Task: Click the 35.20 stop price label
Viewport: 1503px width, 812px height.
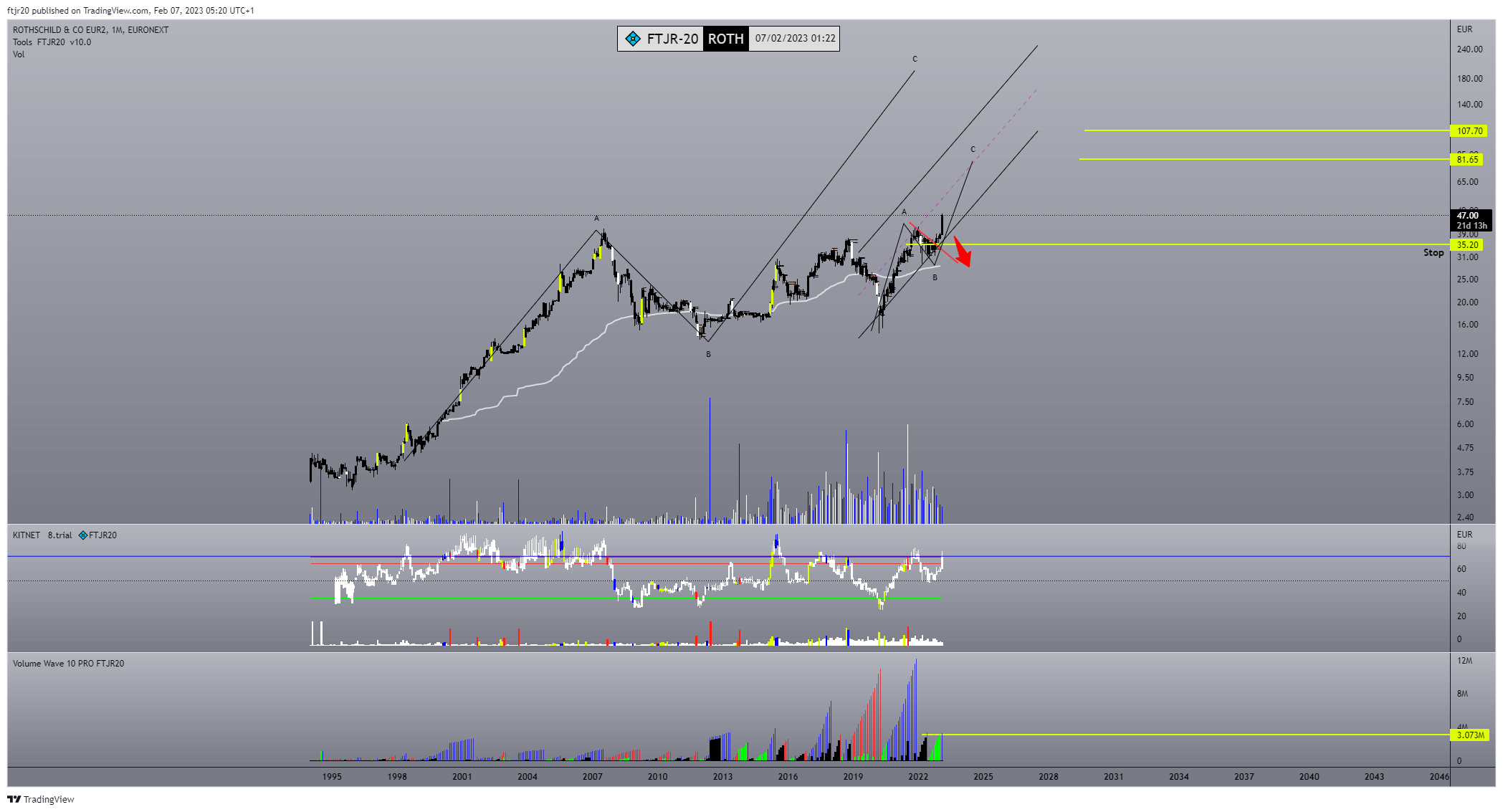Action: click(1467, 245)
